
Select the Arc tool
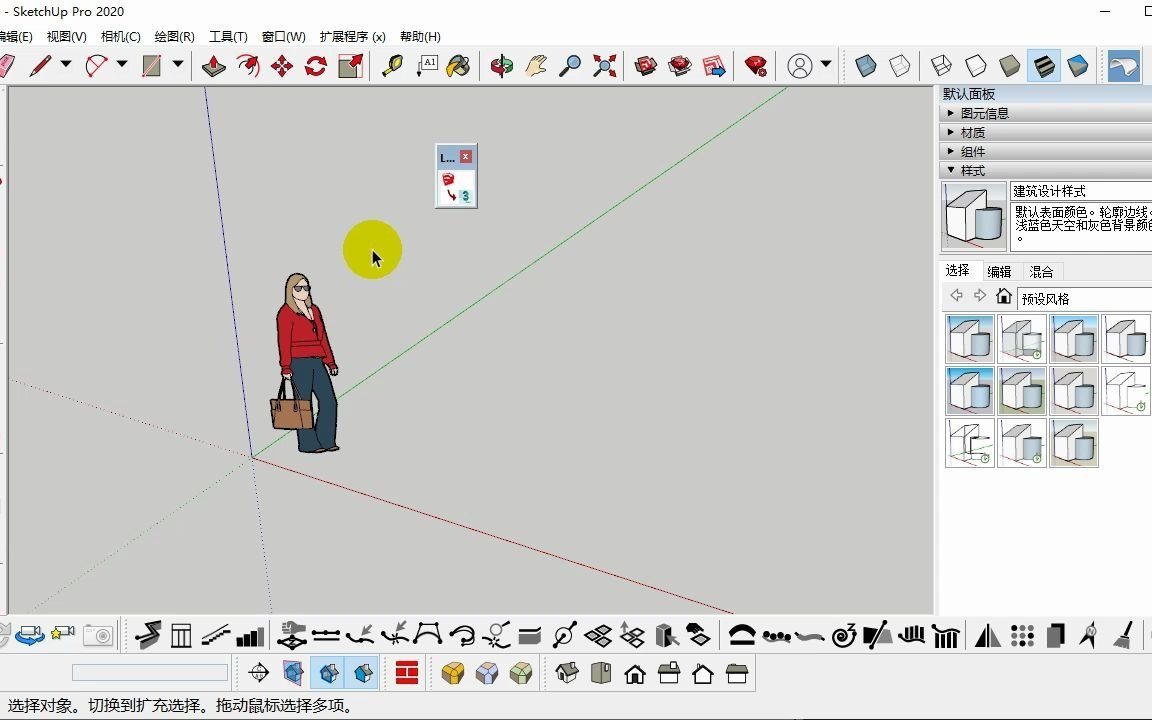point(96,66)
